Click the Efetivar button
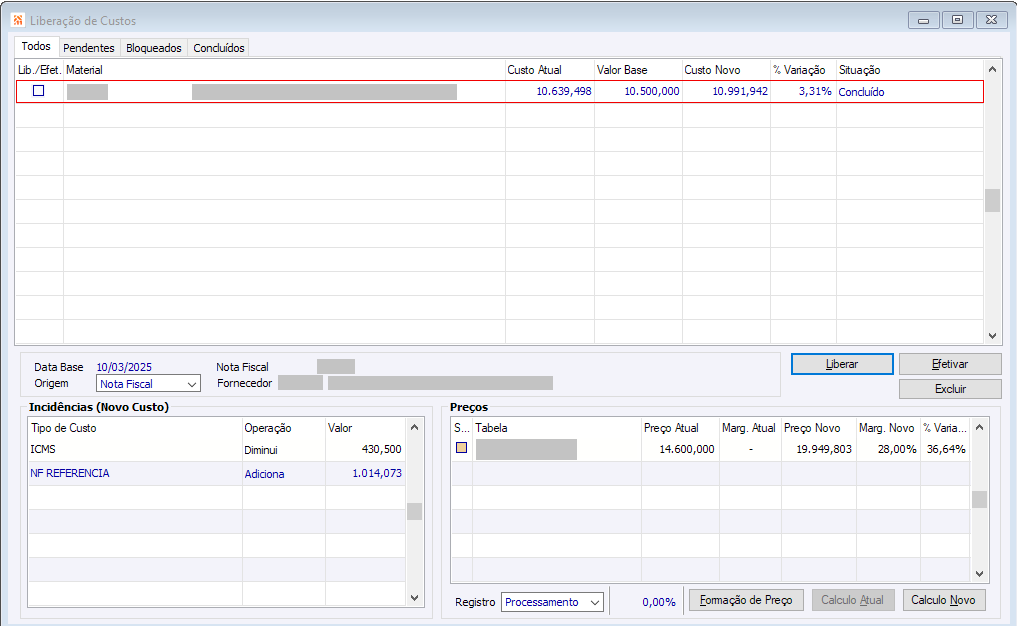 [950, 364]
